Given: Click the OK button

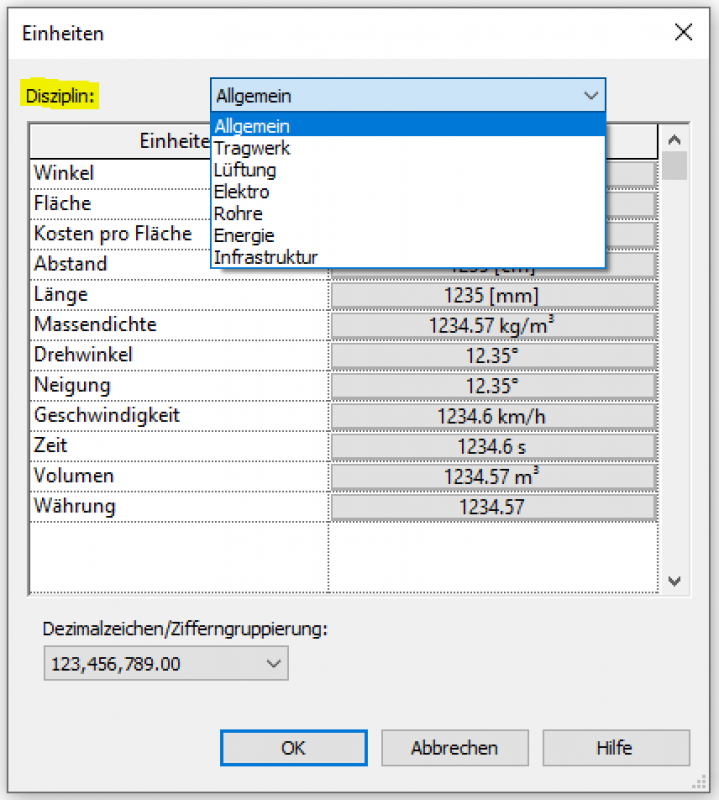Looking at the screenshot, I should 293,748.
